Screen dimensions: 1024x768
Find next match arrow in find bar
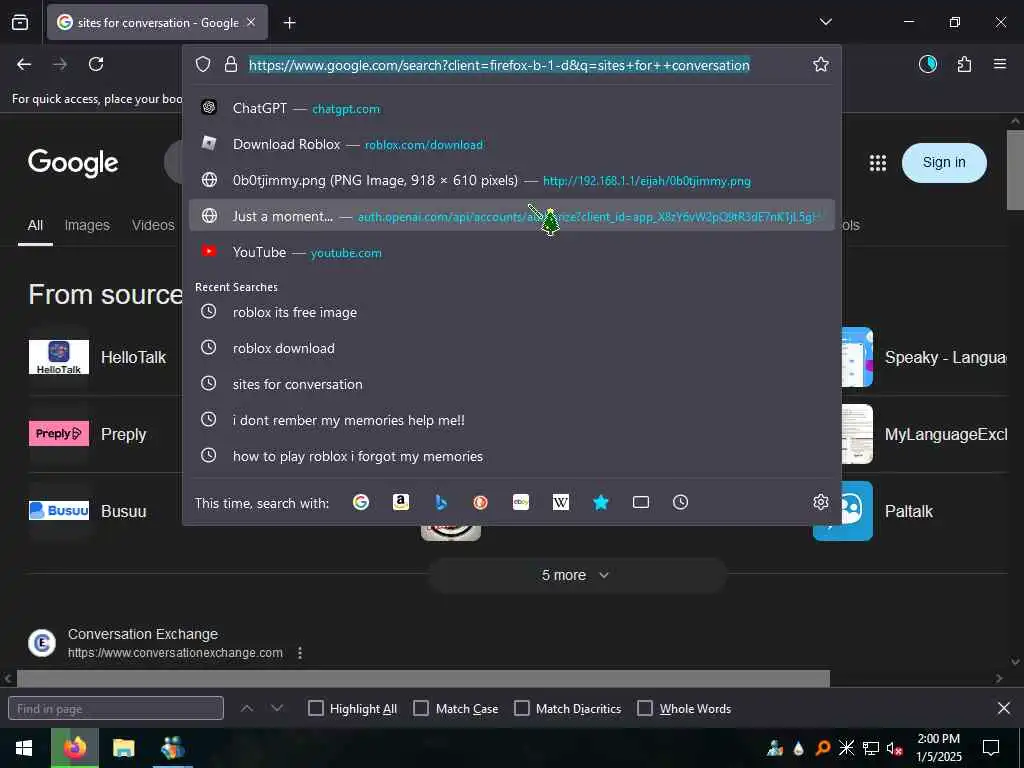[x=277, y=708]
